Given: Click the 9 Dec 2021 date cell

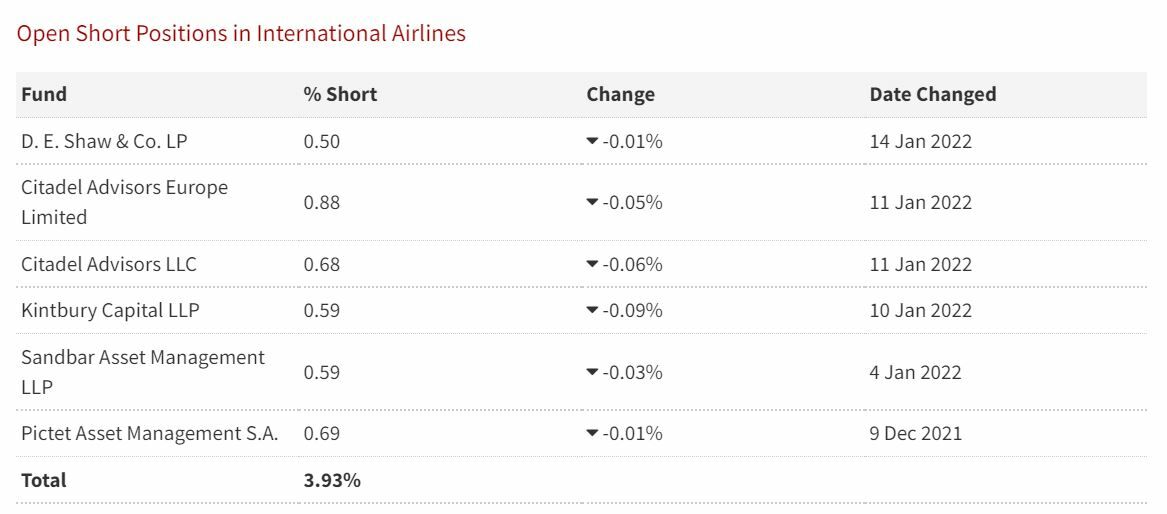Looking at the screenshot, I should (x=915, y=433).
